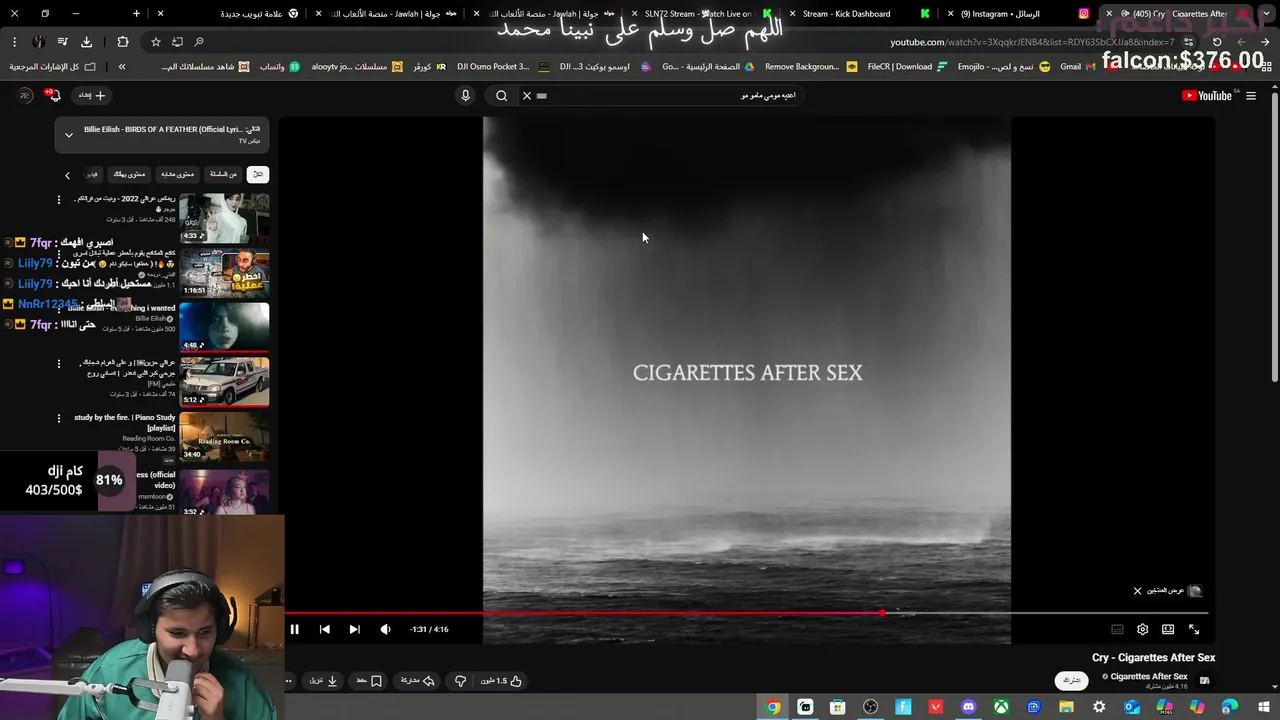This screenshot has width=1280, height=720.
Task: Enter fullscreen mode in player
Action: tap(1194, 629)
